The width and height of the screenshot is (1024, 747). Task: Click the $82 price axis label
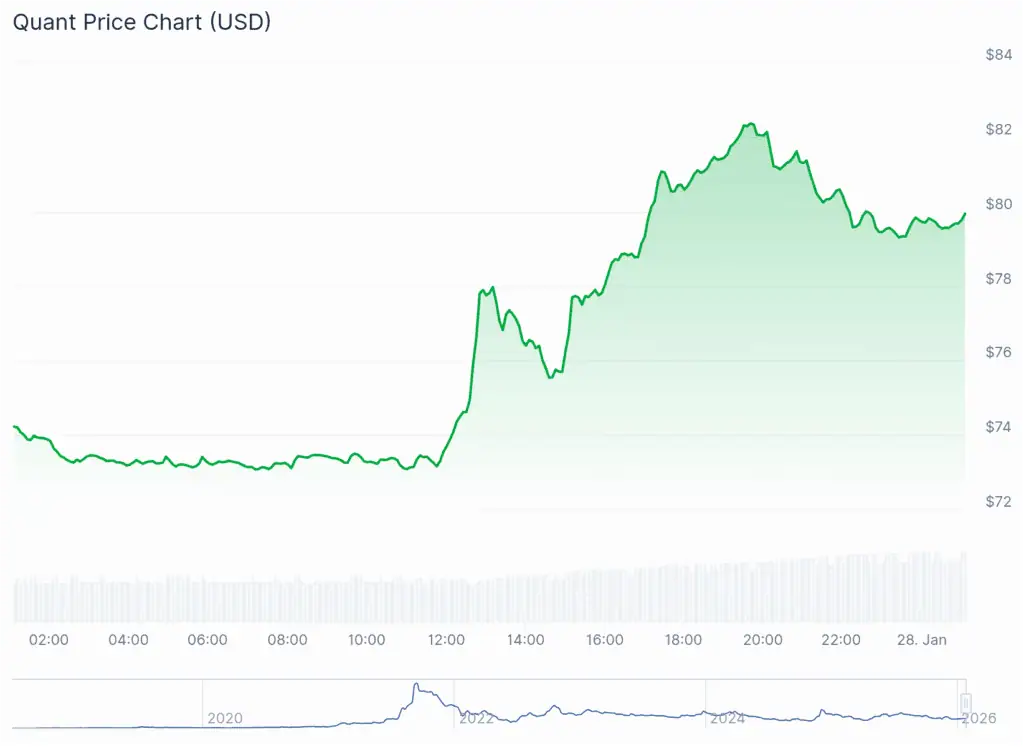998,129
